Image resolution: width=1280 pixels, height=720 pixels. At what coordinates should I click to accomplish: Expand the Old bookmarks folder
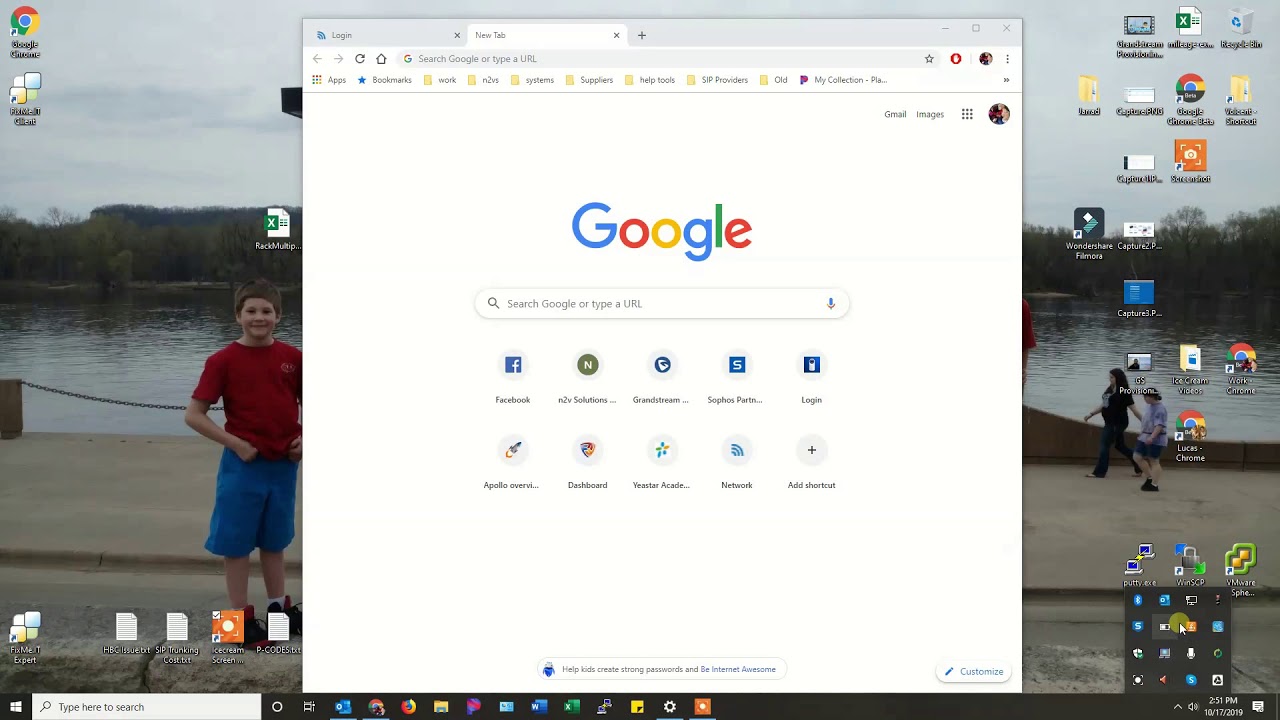773,80
